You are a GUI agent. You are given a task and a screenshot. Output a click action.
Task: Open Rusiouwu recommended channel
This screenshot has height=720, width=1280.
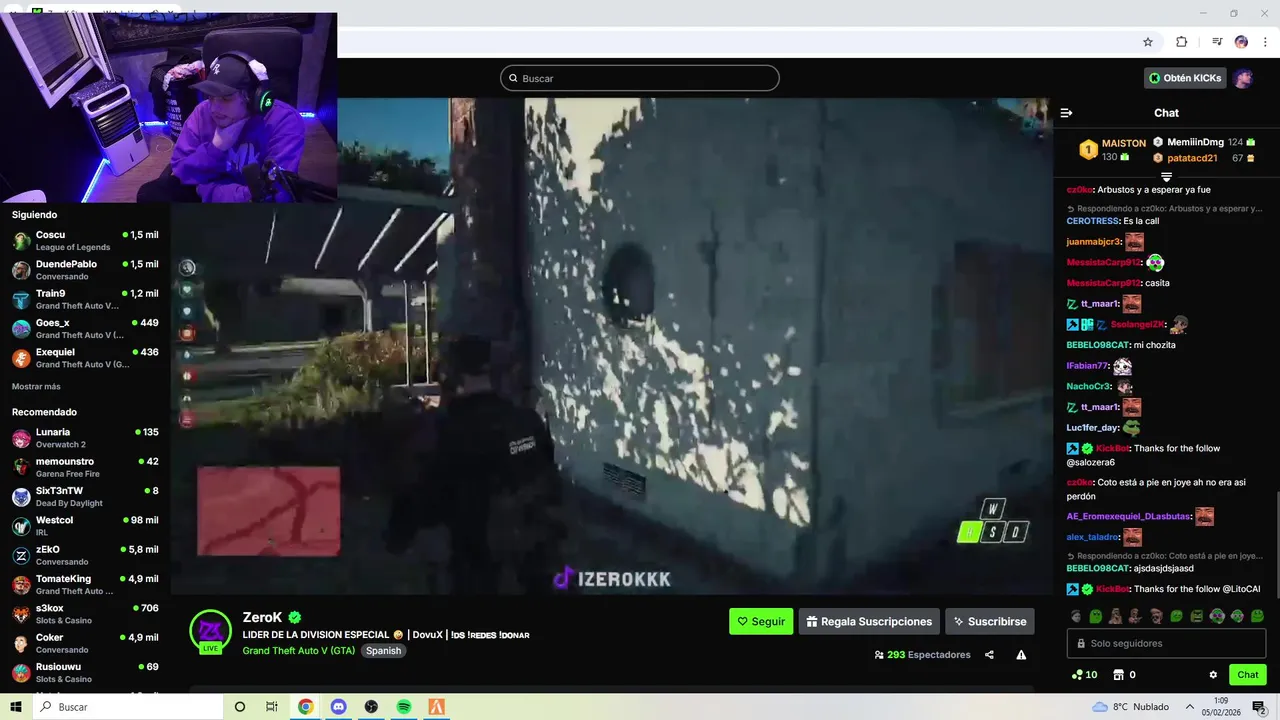pyautogui.click(x=85, y=672)
